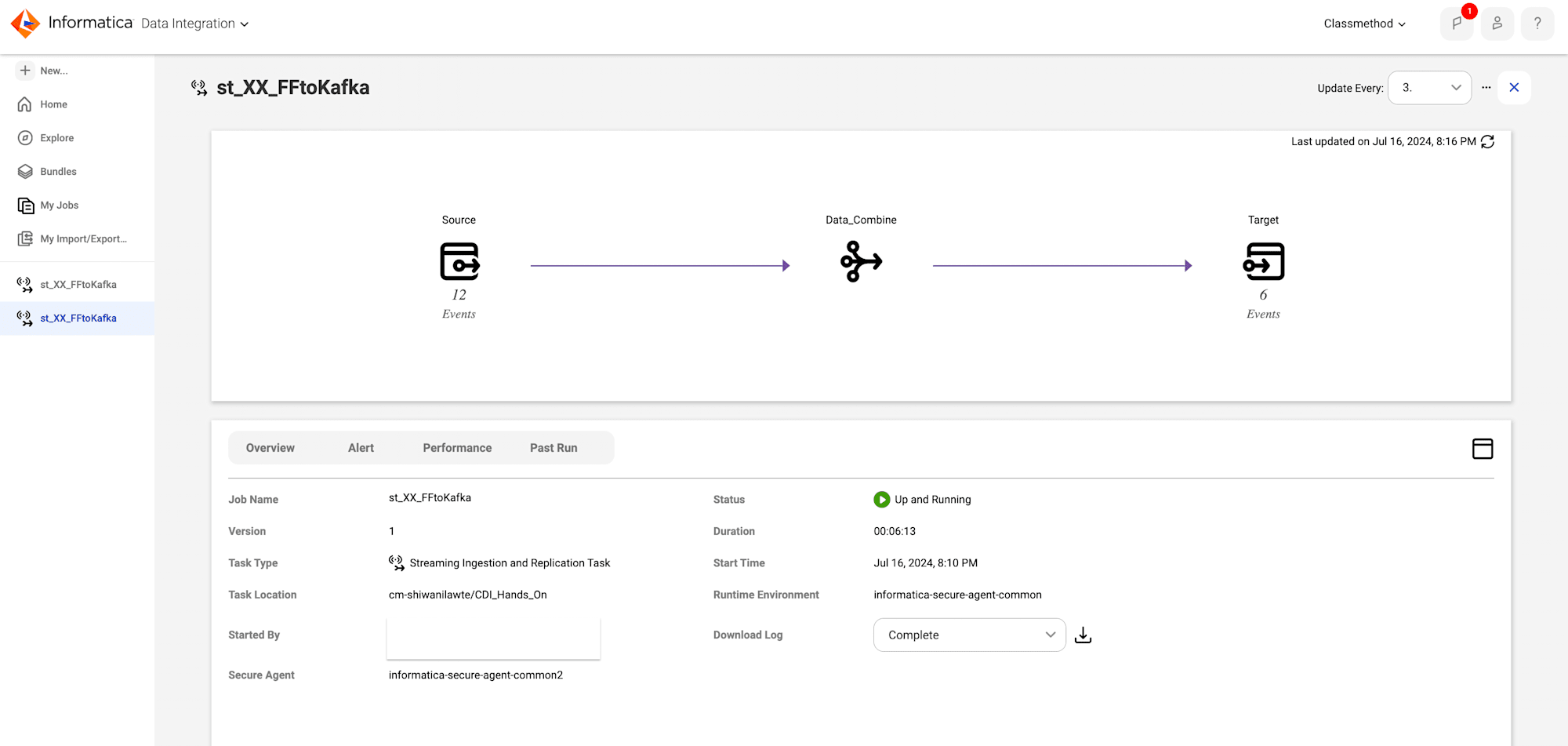1568x746 pixels.
Task: Switch to the Past Run tab
Action: tap(554, 448)
